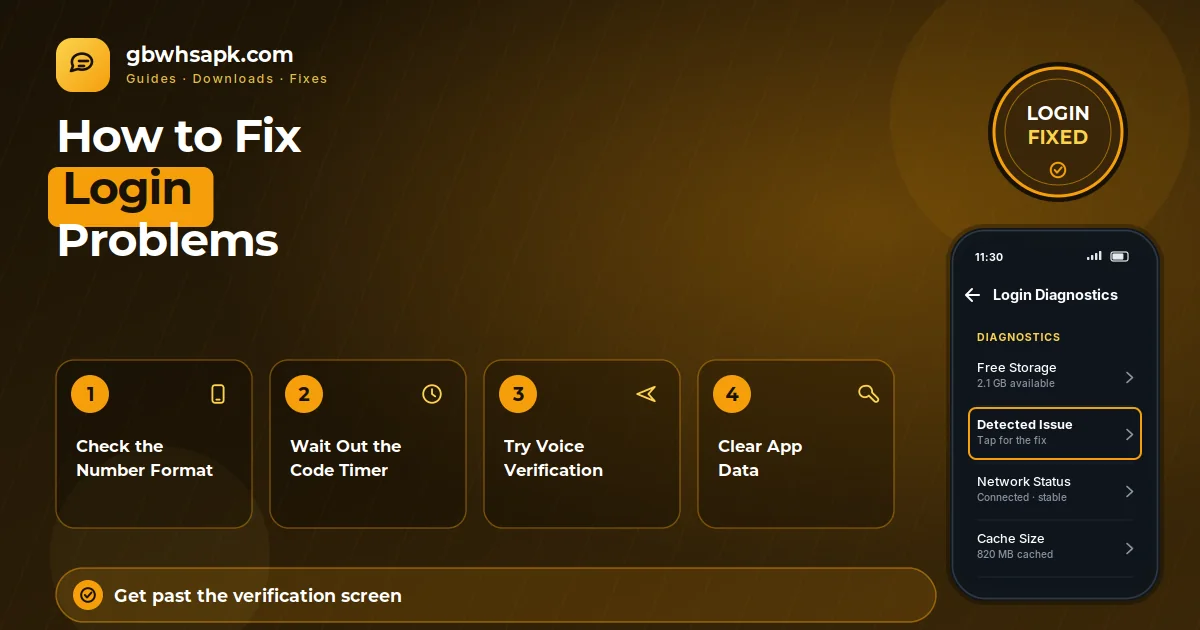Tap the Connected · stable text
This screenshot has width=1200, height=630.
click(x=1022, y=498)
